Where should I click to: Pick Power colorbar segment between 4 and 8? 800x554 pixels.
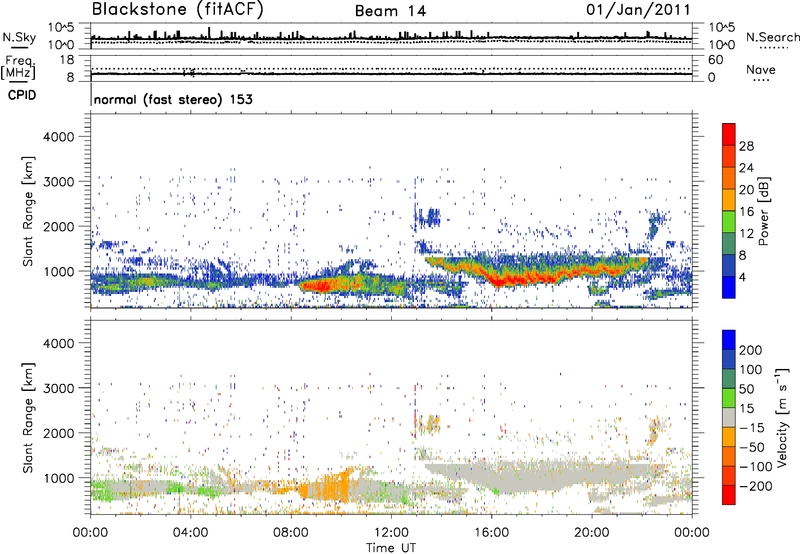[x=729, y=265]
